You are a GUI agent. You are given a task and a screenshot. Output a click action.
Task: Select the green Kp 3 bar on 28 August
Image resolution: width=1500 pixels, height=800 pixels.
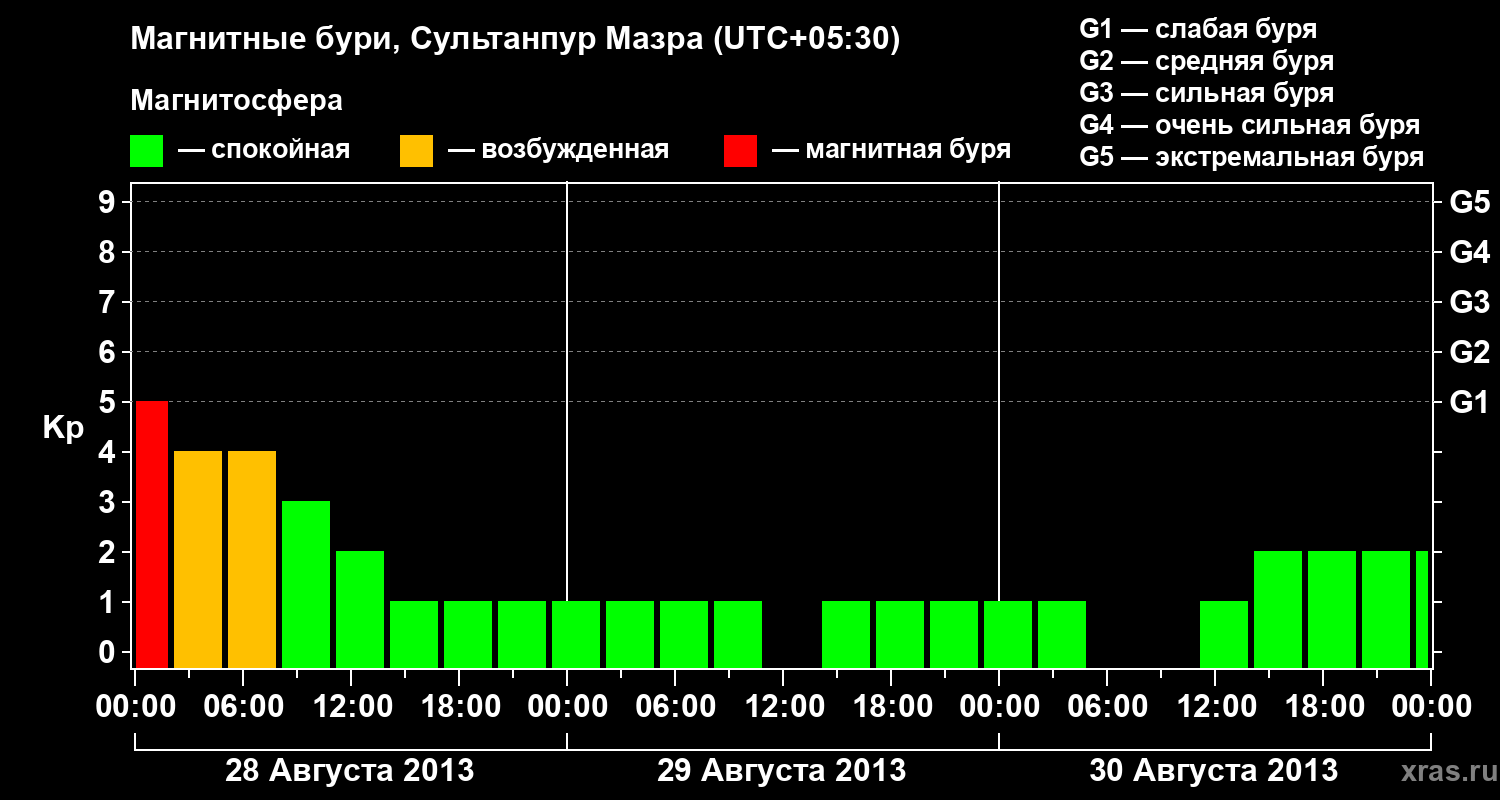pos(306,584)
